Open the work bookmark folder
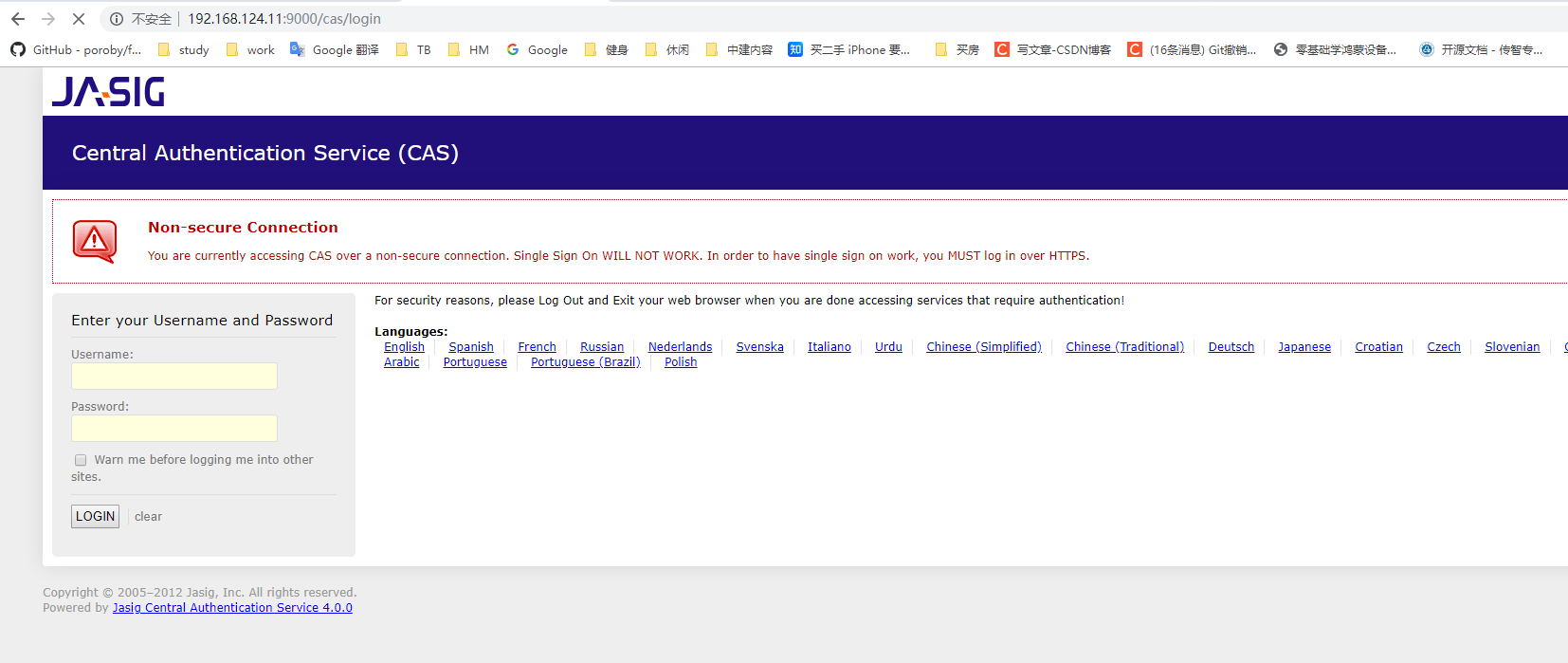The image size is (1568, 663). [x=250, y=49]
